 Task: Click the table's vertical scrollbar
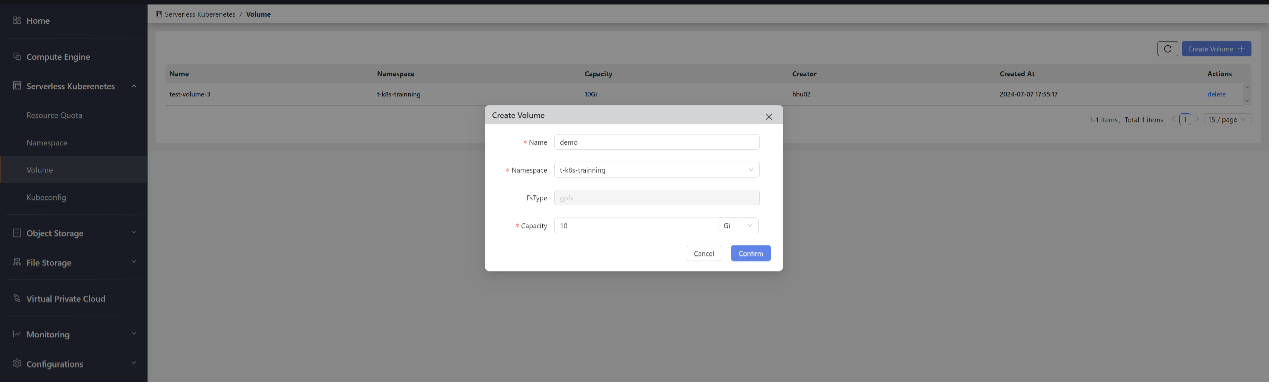[1246, 93]
